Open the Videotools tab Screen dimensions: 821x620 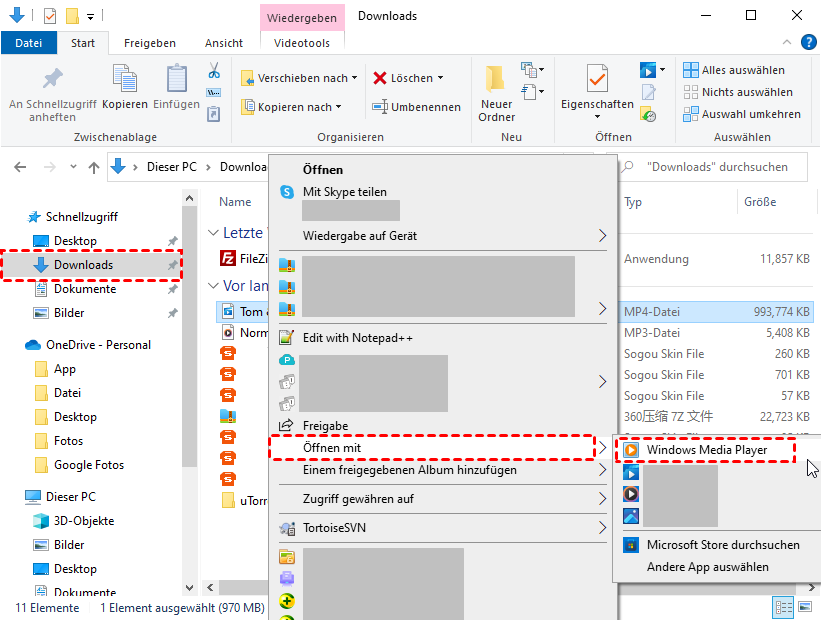point(302,43)
